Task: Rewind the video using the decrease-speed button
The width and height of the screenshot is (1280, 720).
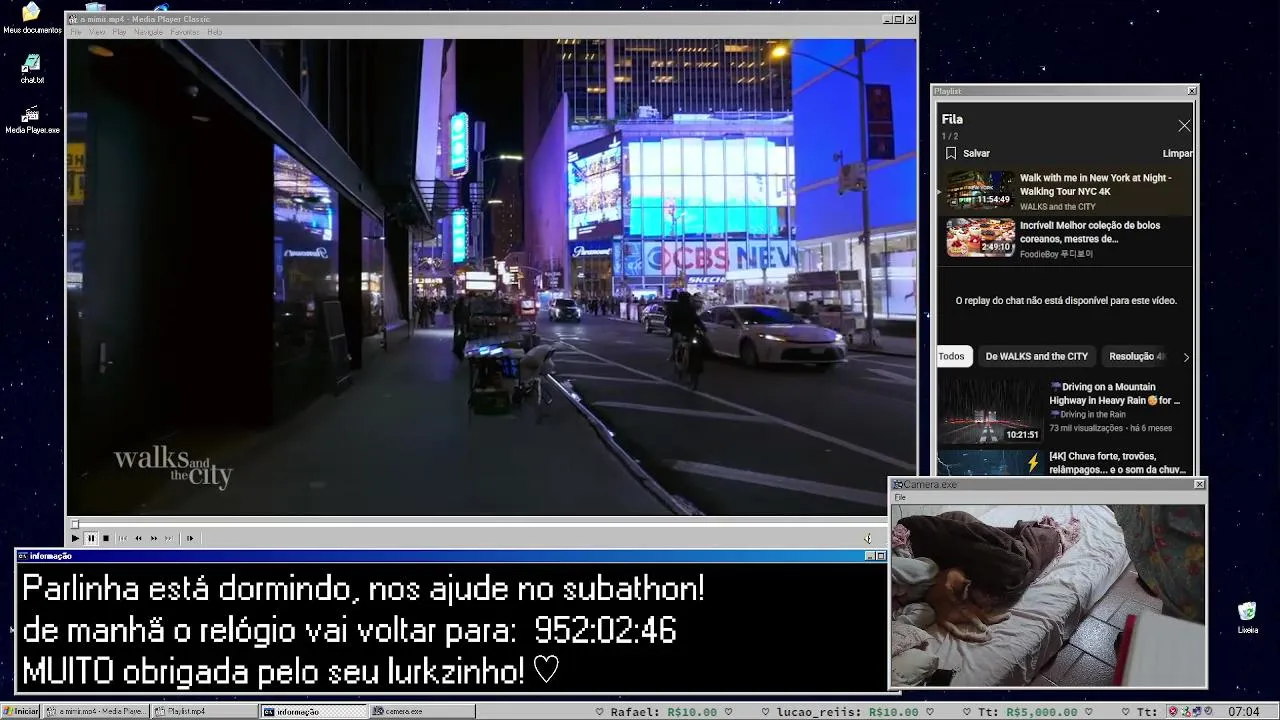Action: 138,538
